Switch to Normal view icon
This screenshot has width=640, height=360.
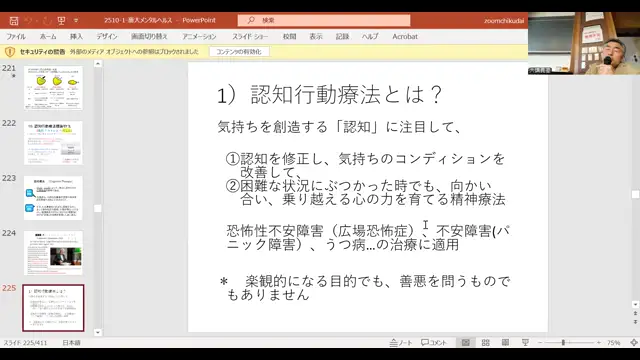466,342
